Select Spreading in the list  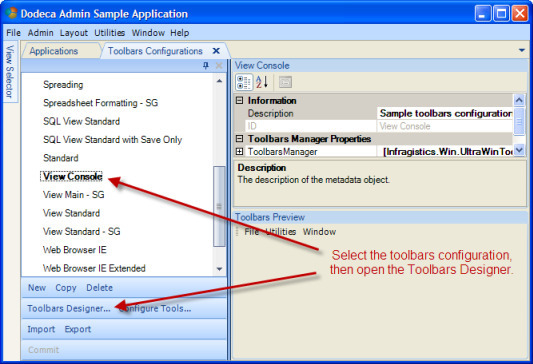click(63, 85)
